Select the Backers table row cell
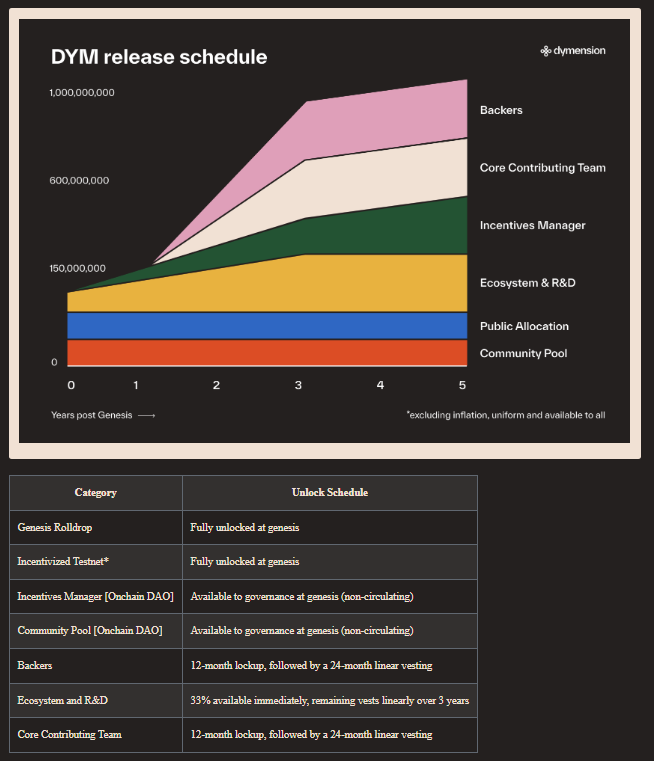Viewport: 654px width, 761px height. pos(96,666)
